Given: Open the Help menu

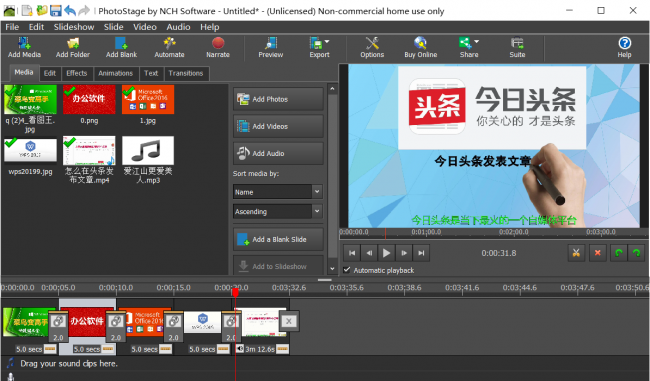Looking at the screenshot, I should coord(209,27).
